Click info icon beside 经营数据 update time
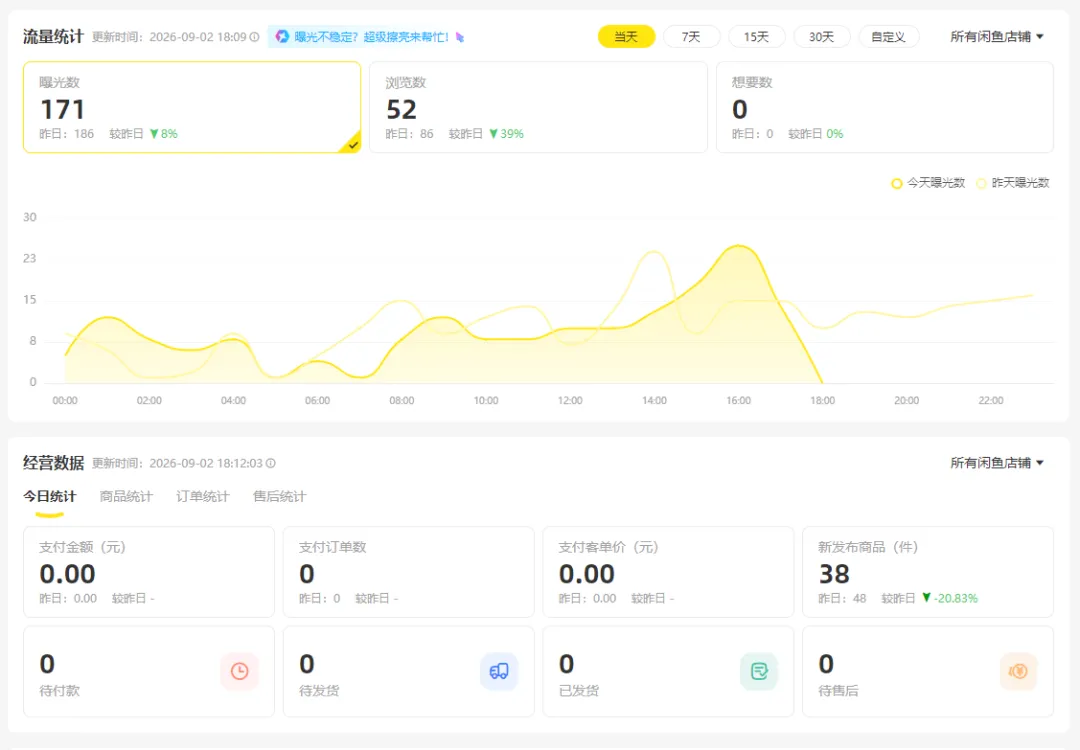This screenshot has height=750, width=1080. tap(271, 463)
